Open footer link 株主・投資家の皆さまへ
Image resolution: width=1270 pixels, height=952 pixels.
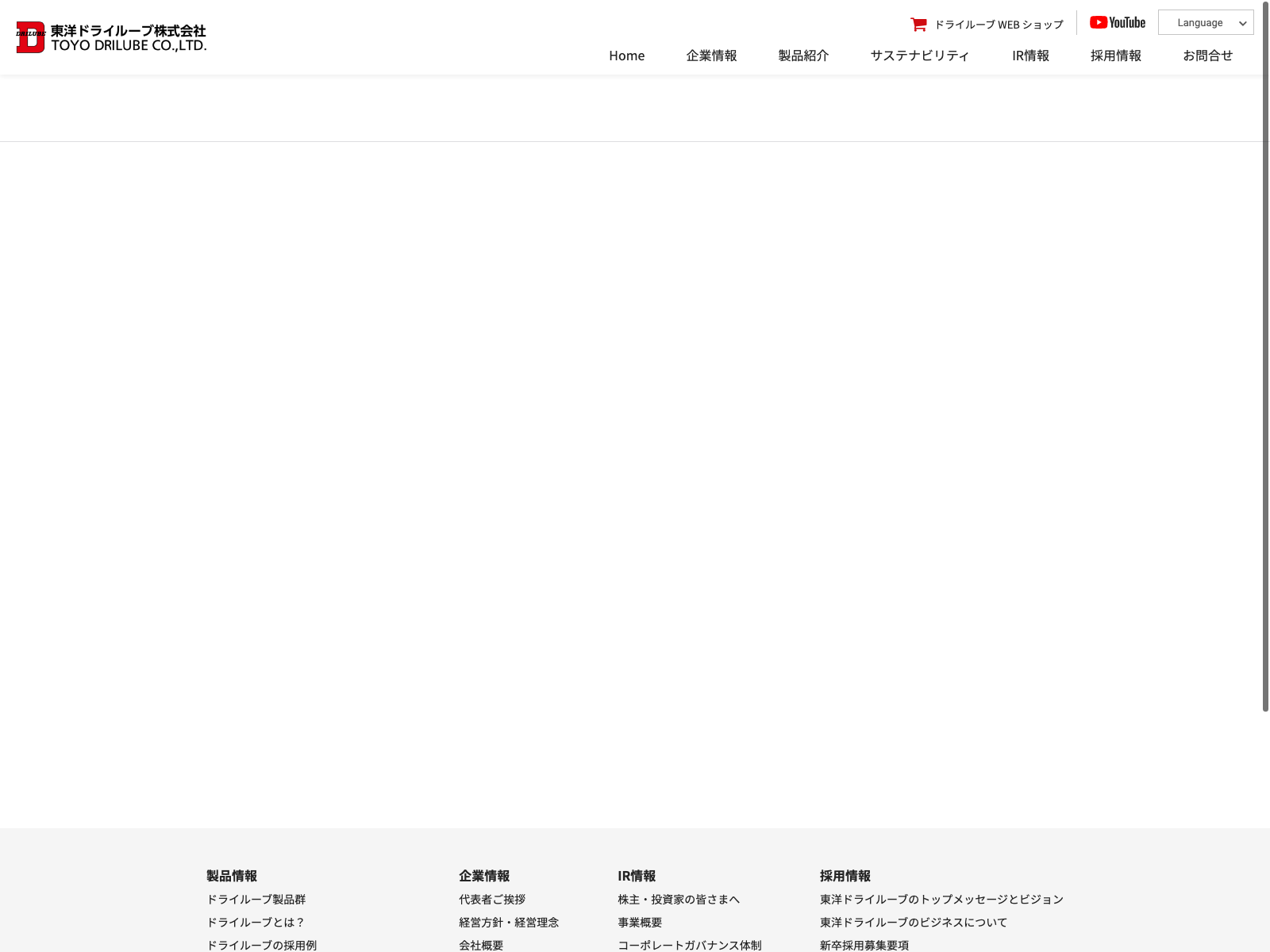coord(679,899)
